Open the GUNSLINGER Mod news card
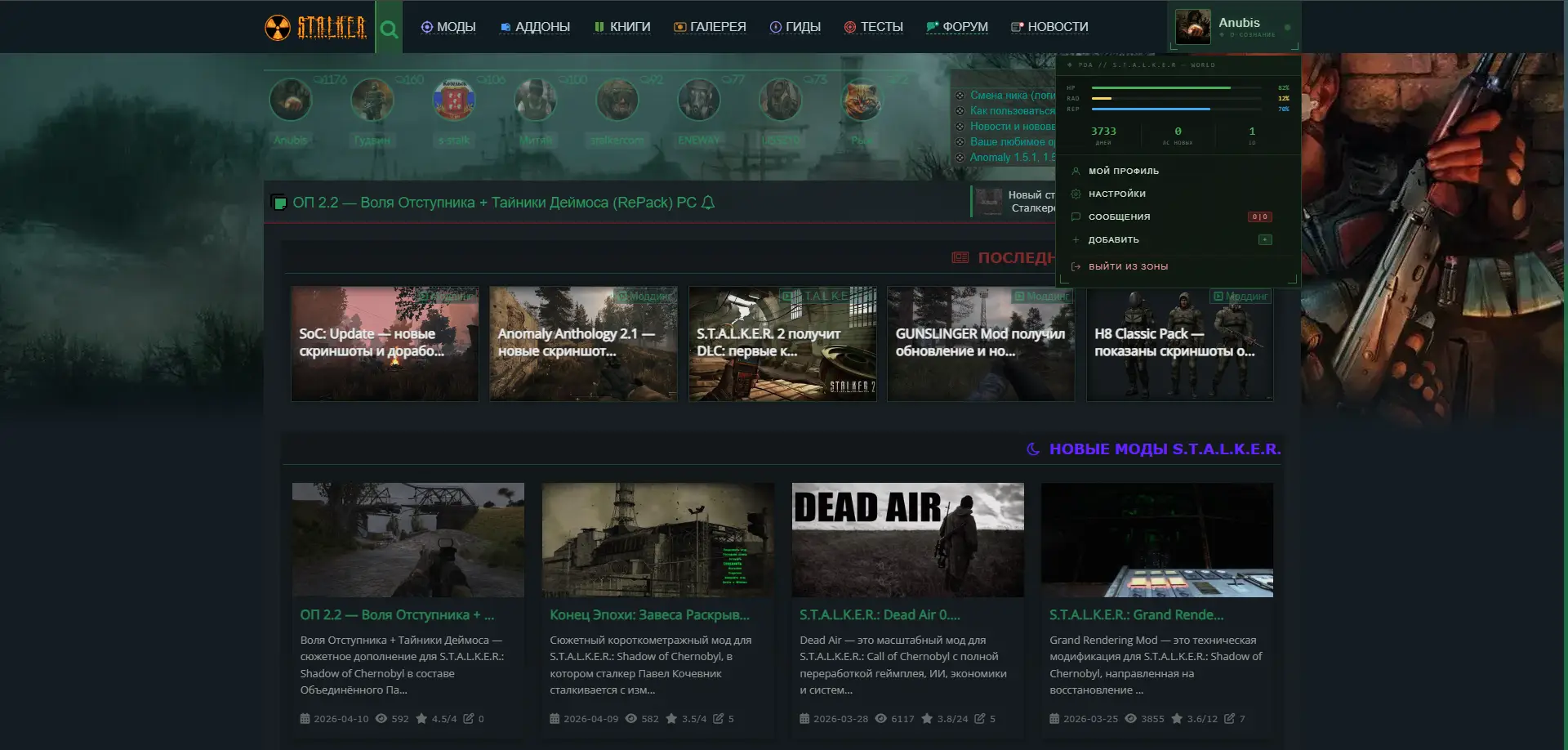 [x=981, y=343]
